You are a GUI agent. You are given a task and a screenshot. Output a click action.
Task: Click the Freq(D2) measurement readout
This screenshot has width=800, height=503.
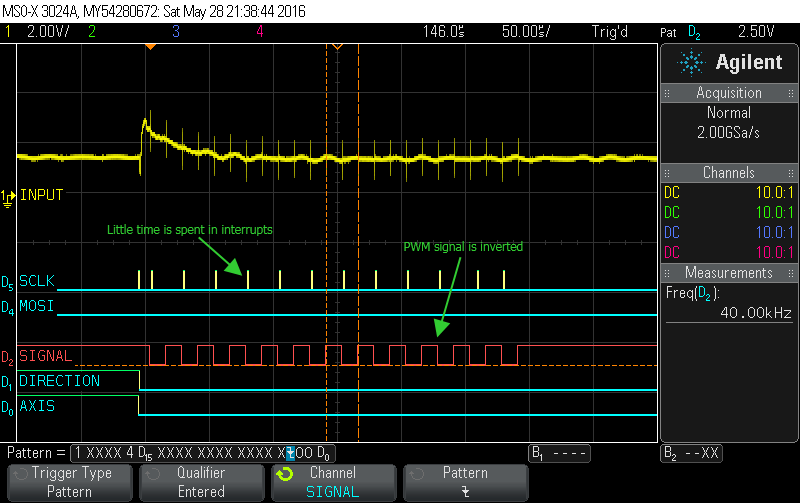[x=729, y=303]
